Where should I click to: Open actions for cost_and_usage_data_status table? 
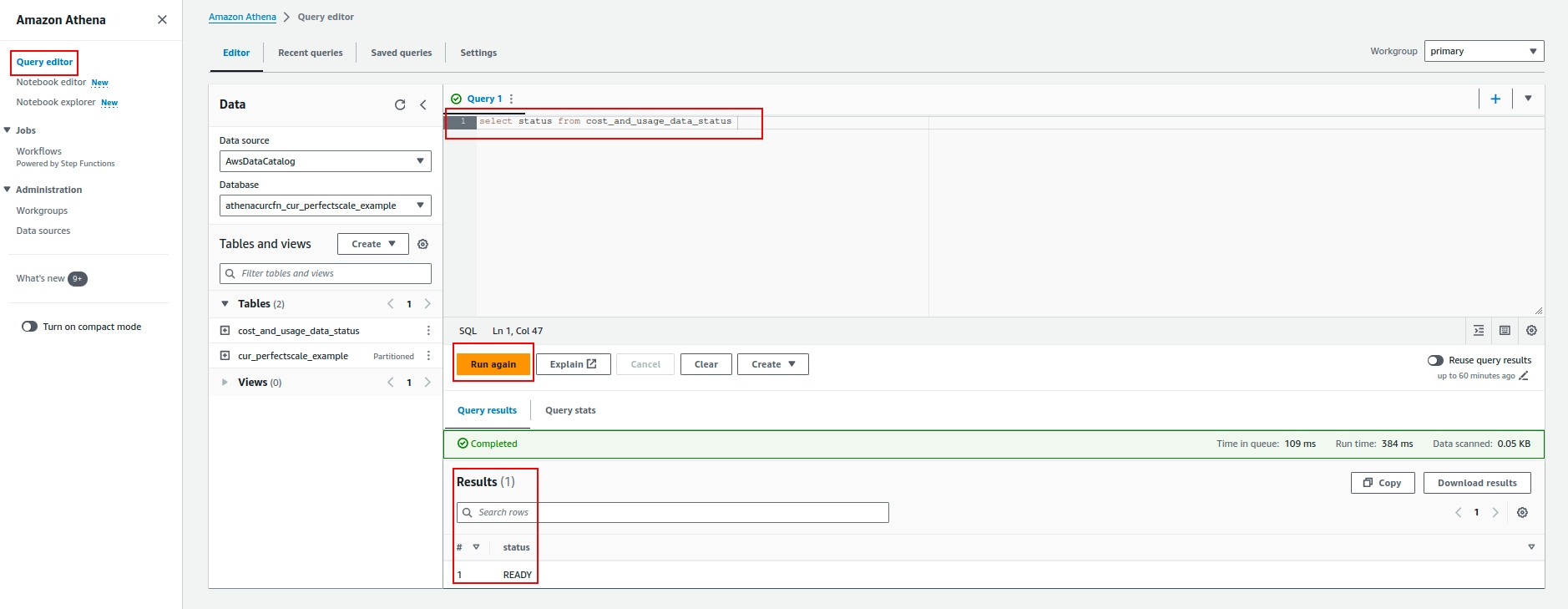pos(428,331)
